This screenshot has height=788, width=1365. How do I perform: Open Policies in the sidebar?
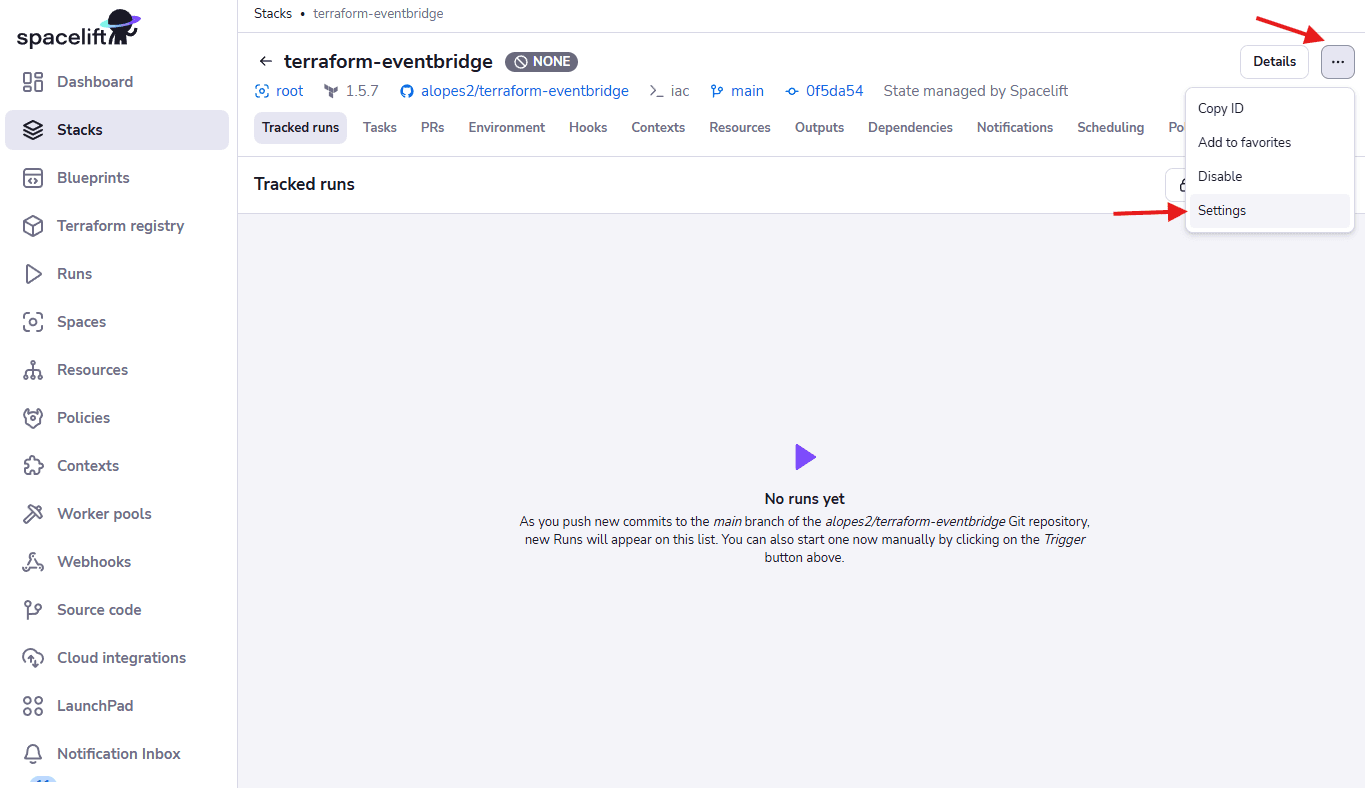point(117,418)
